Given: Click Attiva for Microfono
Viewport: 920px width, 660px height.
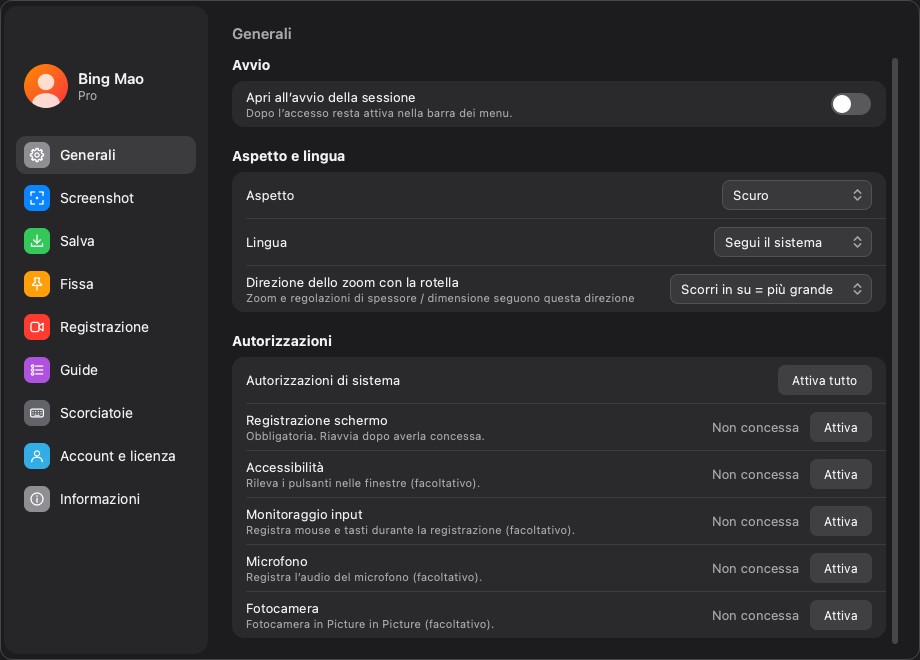Looking at the screenshot, I should click(840, 568).
